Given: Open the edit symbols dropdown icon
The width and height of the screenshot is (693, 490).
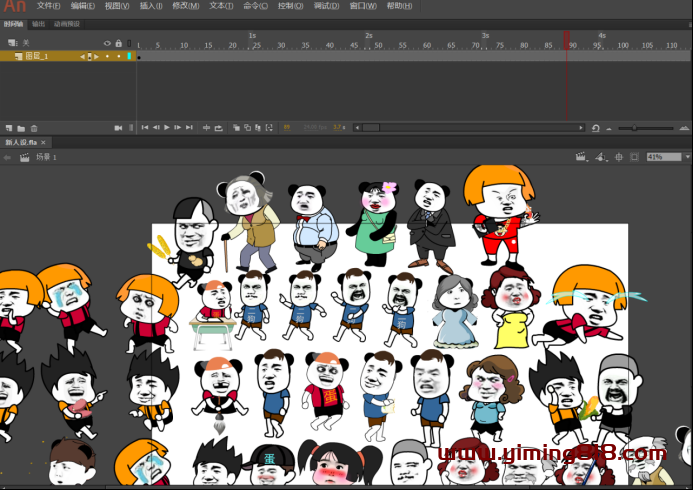Looking at the screenshot, I should [x=600, y=157].
